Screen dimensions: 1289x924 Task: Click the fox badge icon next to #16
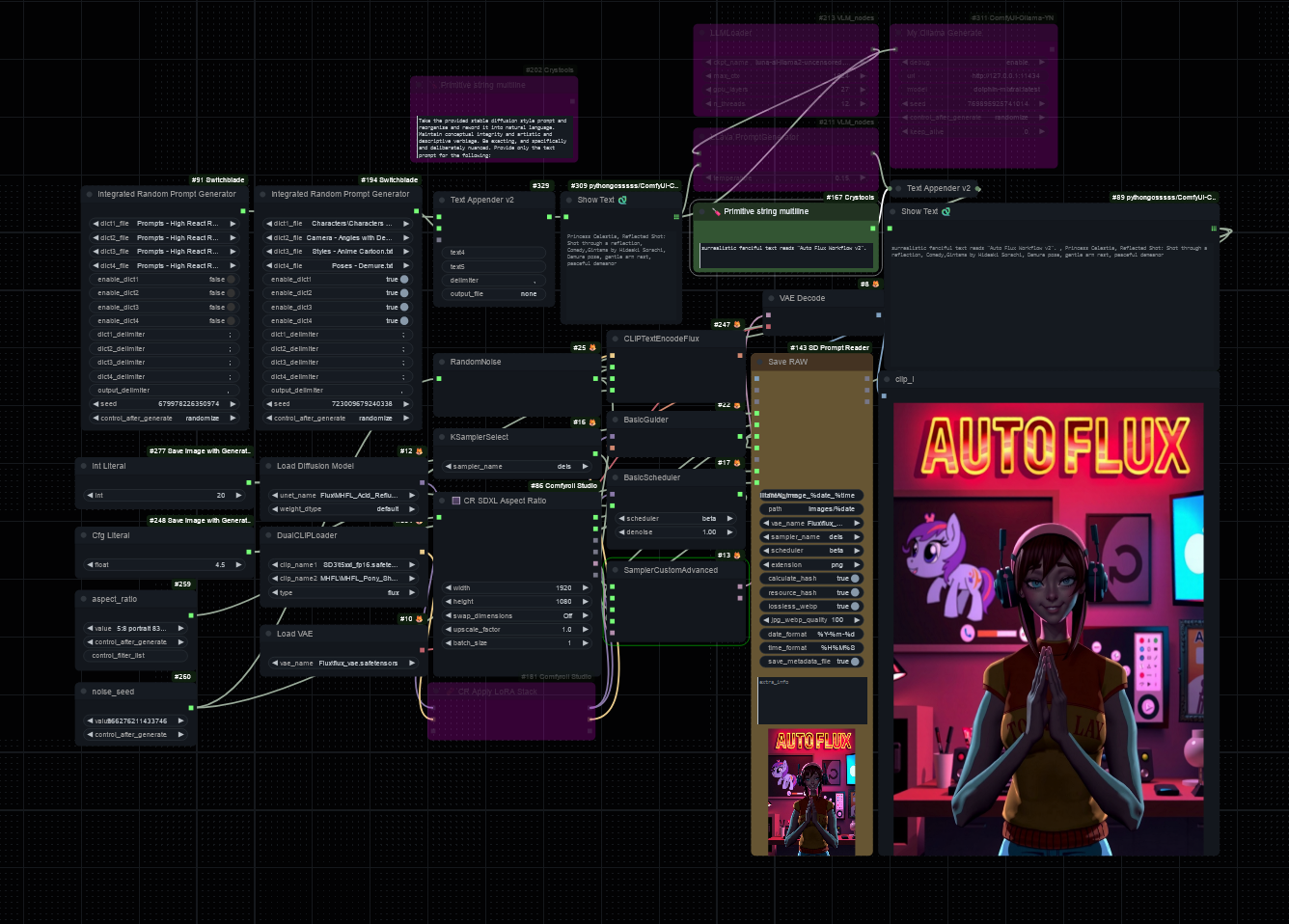point(592,422)
